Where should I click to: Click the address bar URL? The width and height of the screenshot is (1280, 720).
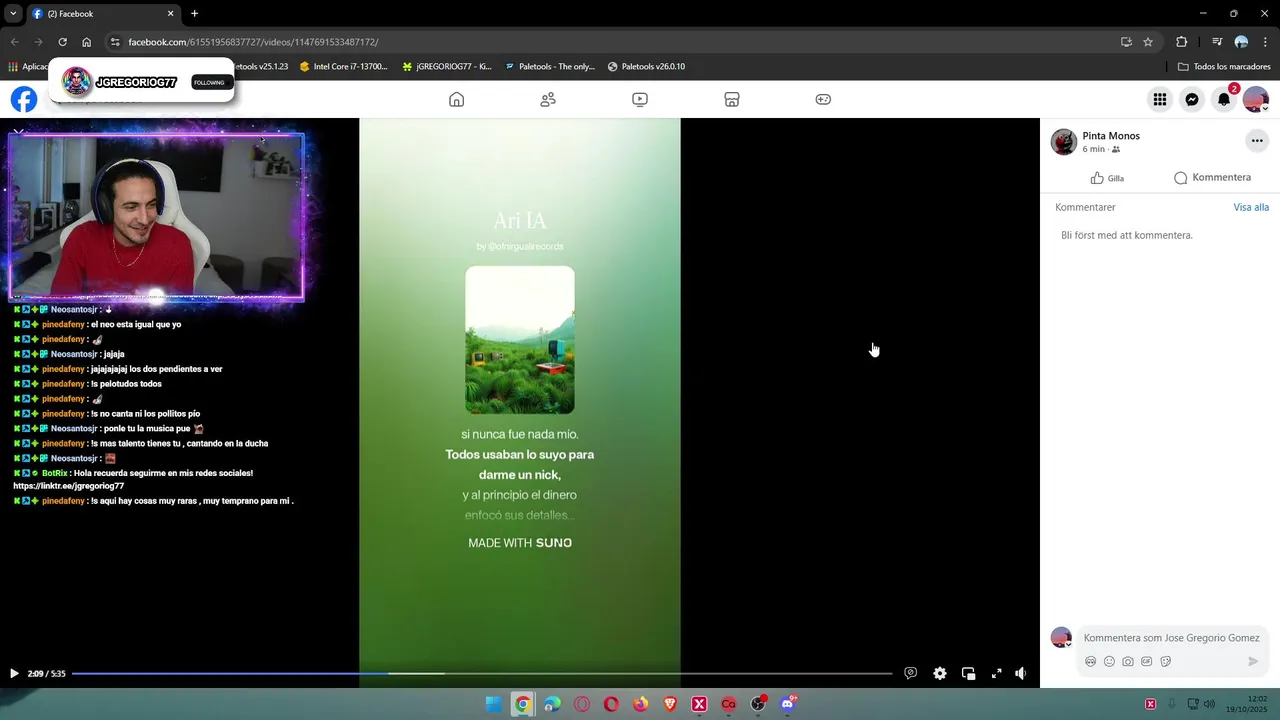pyautogui.click(x=253, y=42)
